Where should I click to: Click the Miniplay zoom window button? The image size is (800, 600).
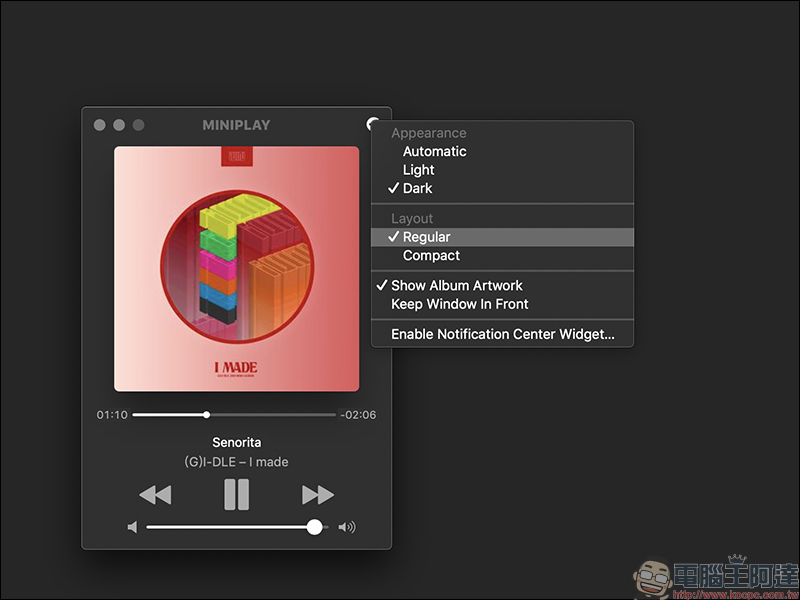pyautogui.click(x=138, y=125)
